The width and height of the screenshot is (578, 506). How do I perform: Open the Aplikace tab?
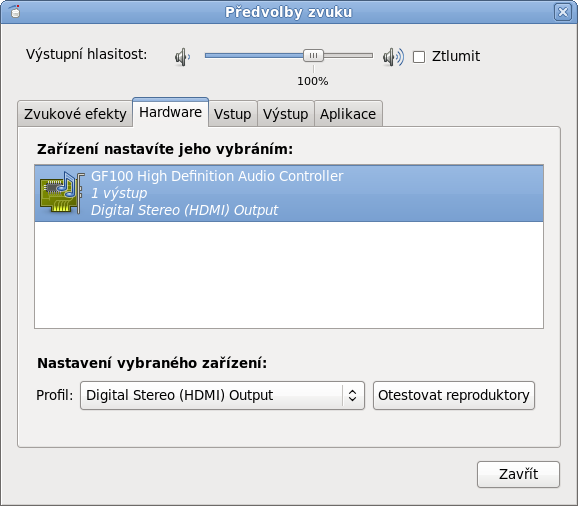coord(348,114)
